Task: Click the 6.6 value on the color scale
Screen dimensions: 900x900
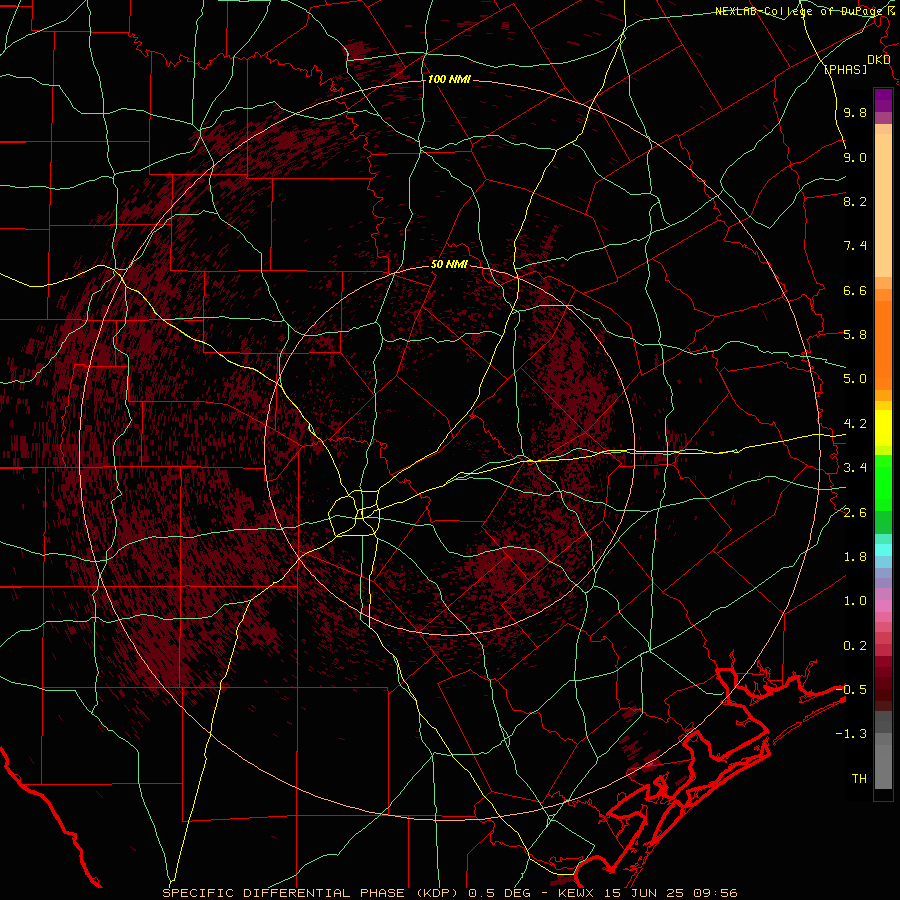Action: [855, 290]
